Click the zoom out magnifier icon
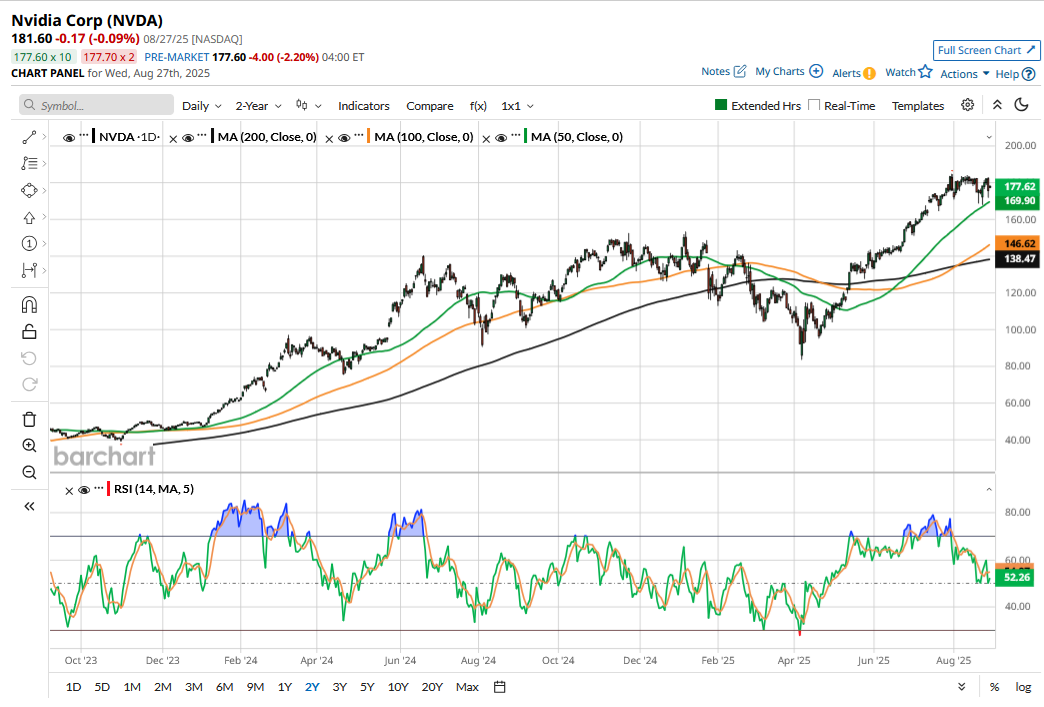 (x=29, y=473)
